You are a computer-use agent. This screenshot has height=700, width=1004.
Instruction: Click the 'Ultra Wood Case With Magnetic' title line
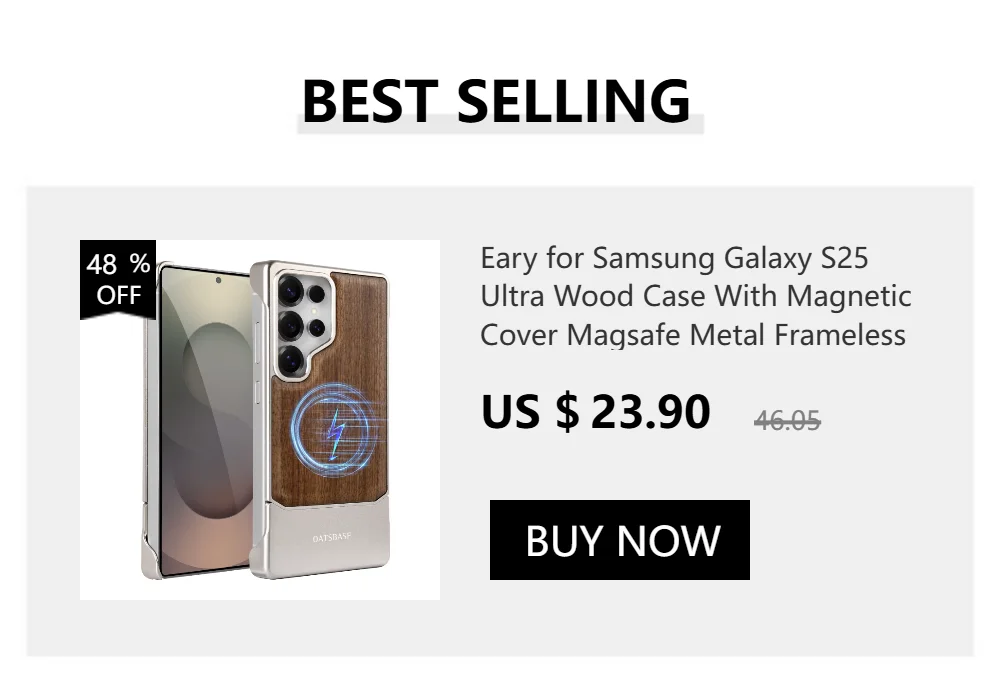(695, 296)
